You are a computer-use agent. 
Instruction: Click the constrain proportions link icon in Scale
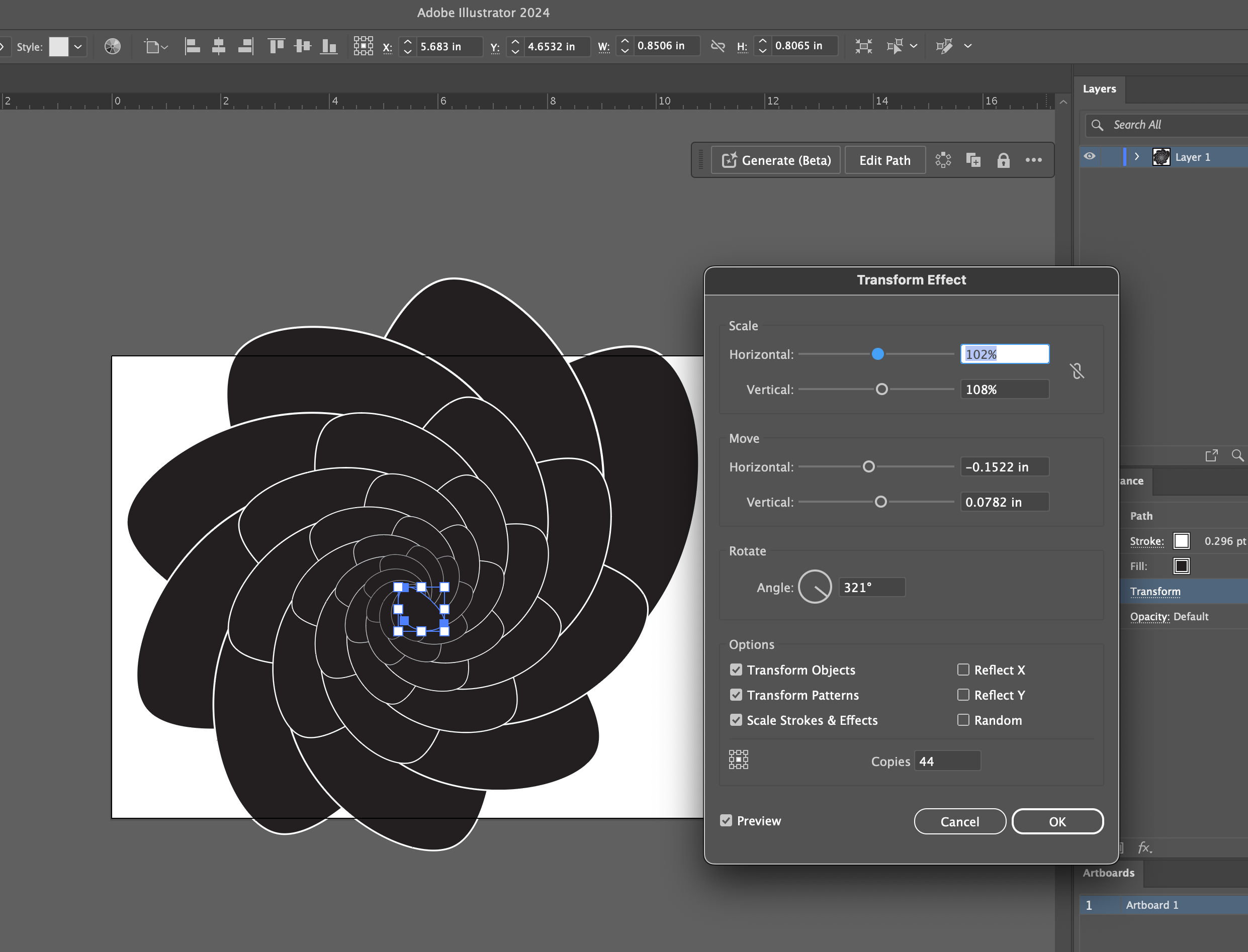coord(1078,370)
